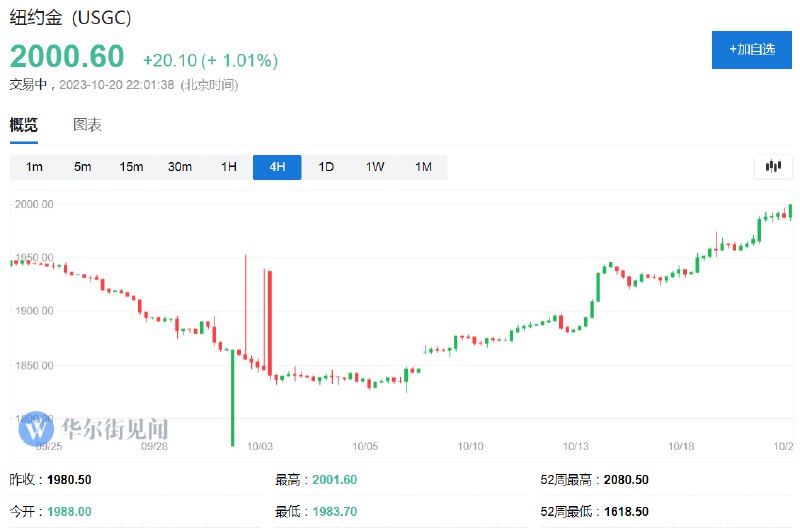This screenshot has width=800, height=528.
Task: Click the 昨收 value 1980.50
Action: coord(69,480)
